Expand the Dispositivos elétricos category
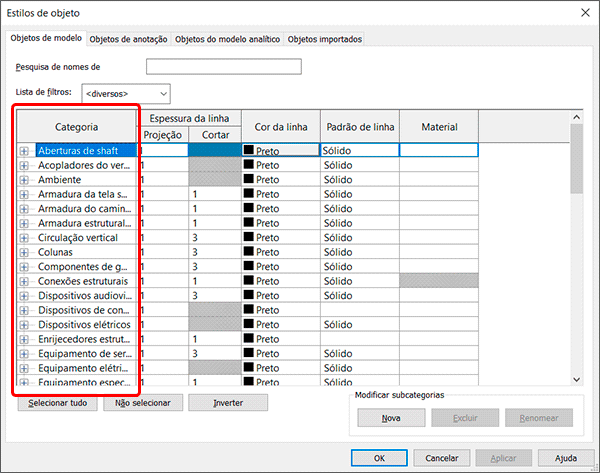Image resolution: width=600 pixels, height=473 pixels. [24, 325]
